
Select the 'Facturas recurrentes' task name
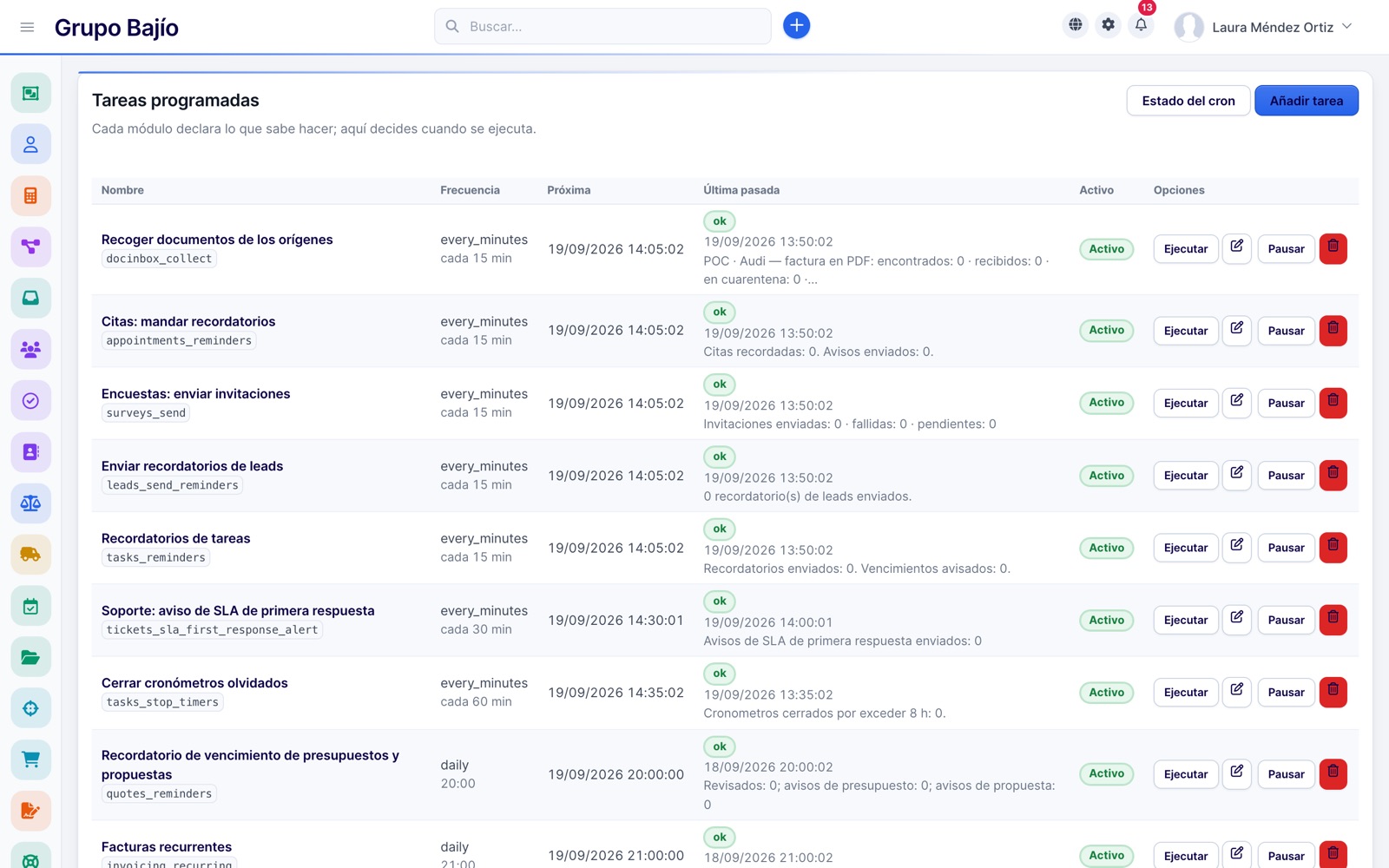(x=167, y=847)
